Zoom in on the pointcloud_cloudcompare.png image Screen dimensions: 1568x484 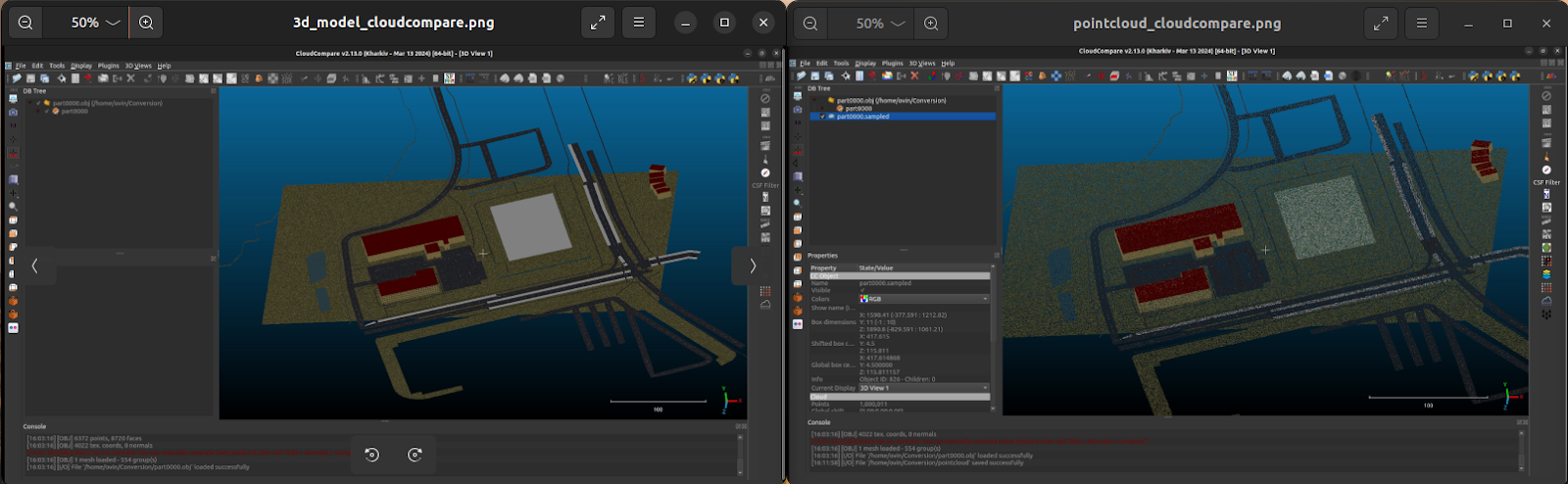tap(931, 23)
